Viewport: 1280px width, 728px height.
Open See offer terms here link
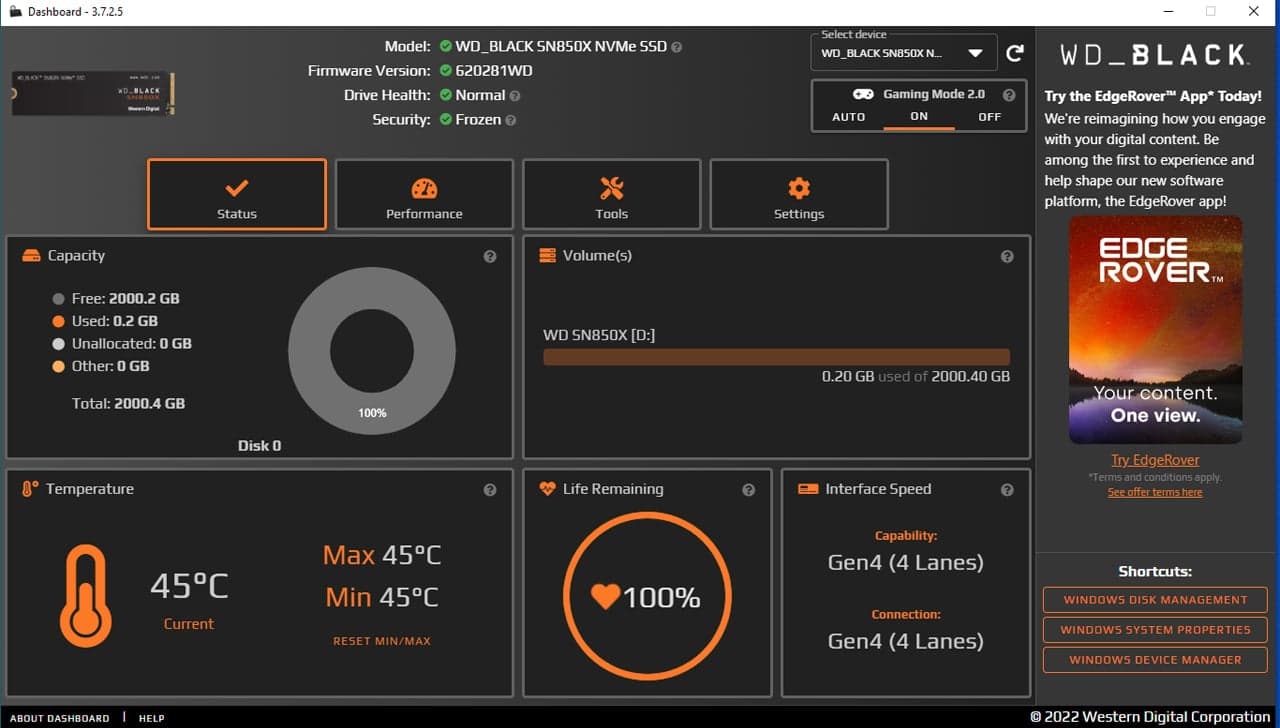1155,492
